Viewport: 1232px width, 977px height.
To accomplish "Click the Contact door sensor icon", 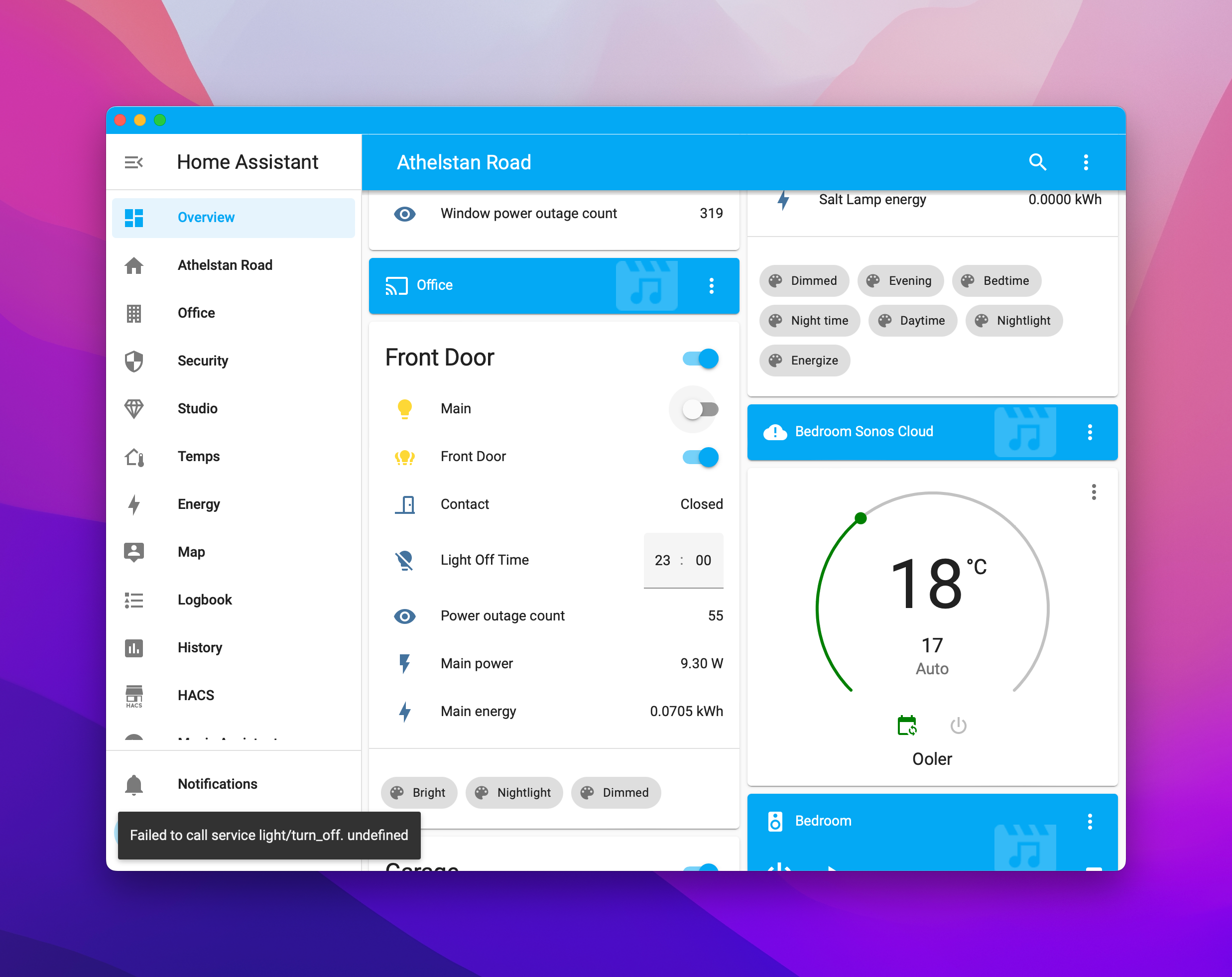I will tap(404, 504).
